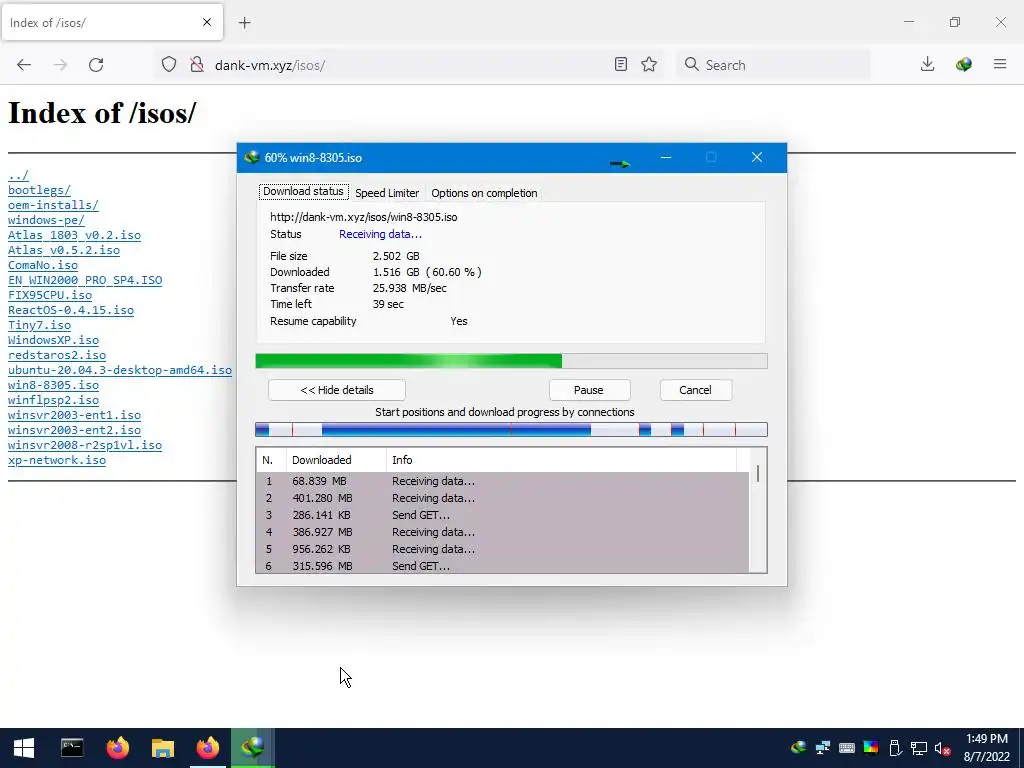This screenshot has width=1024, height=768.
Task: Download Atlas_1803_v0.2.iso link
Action: 74,235
